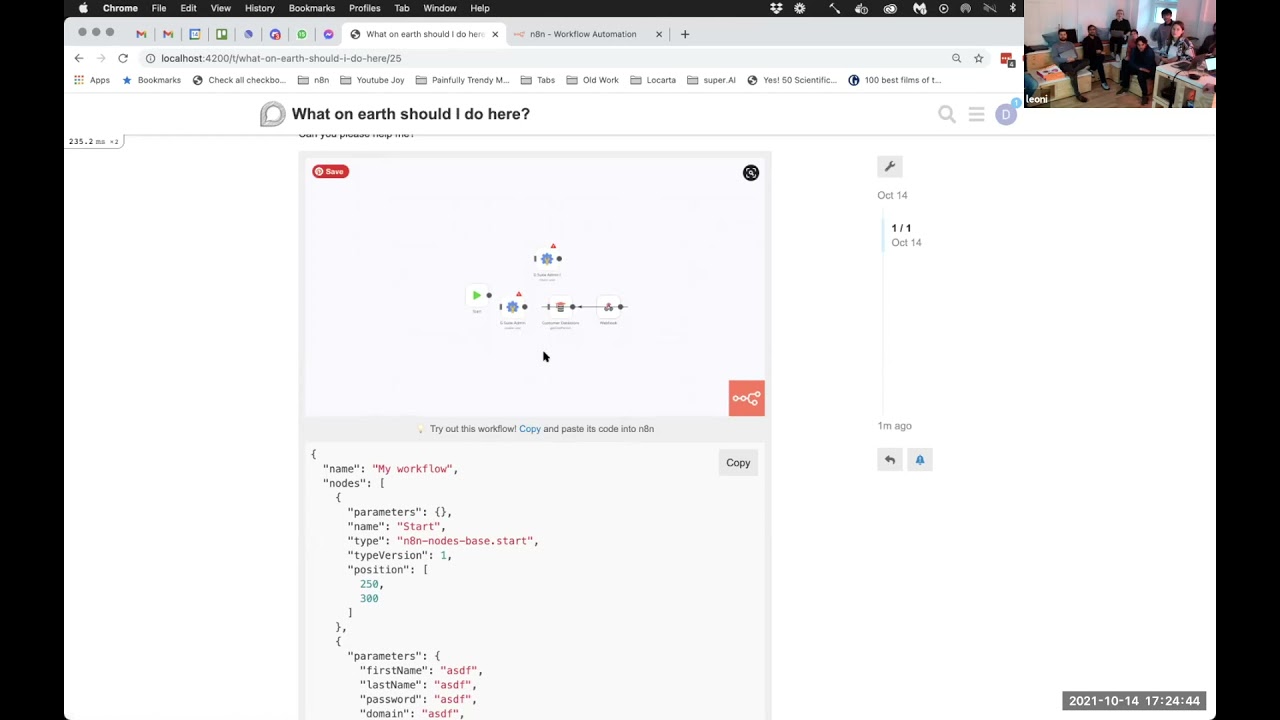Toggle the zoom control on the workflow preview
The height and width of the screenshot is (720, 1280).
click(751, 172)
